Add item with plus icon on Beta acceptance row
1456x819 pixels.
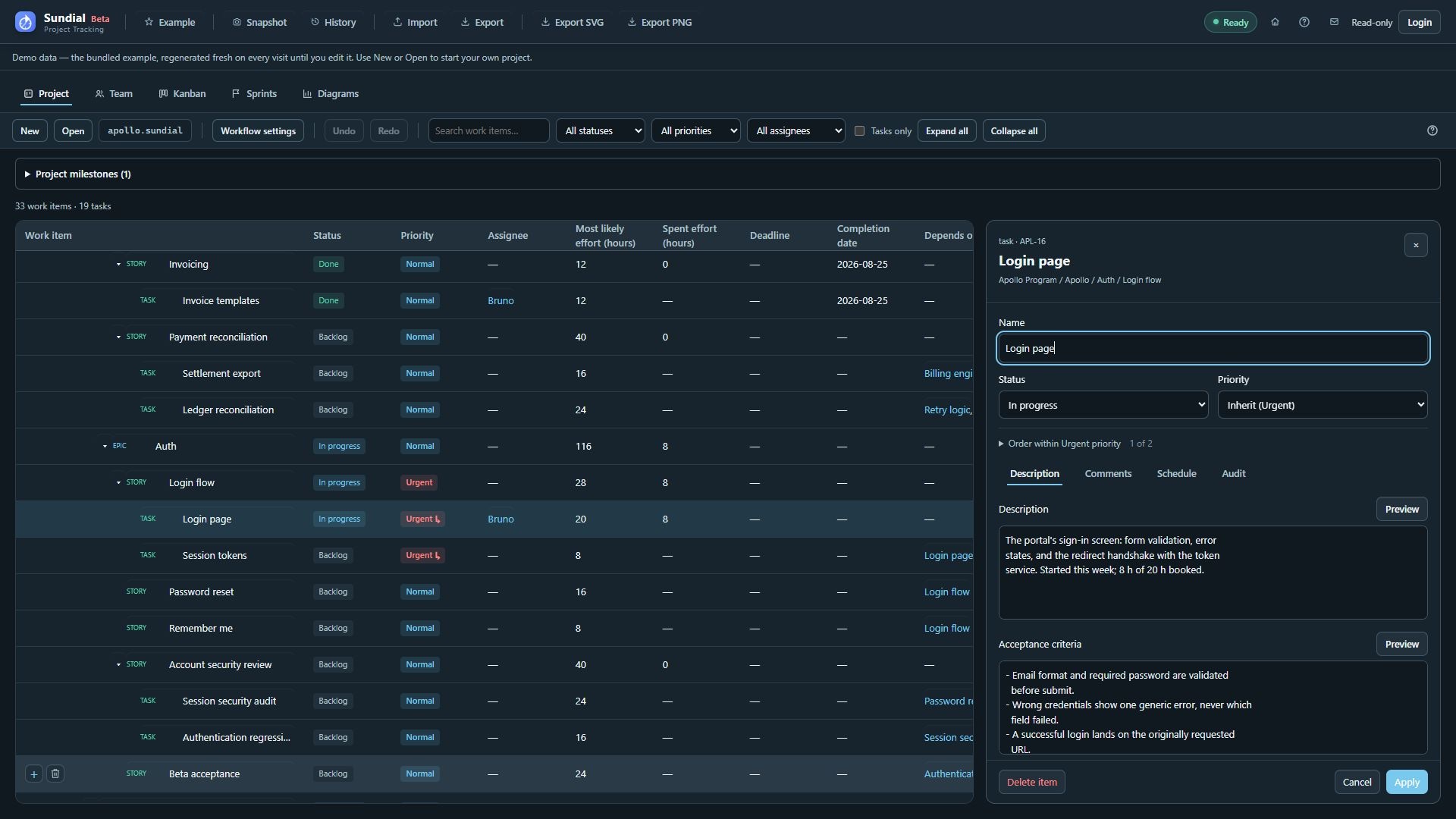tap(34, 773)
